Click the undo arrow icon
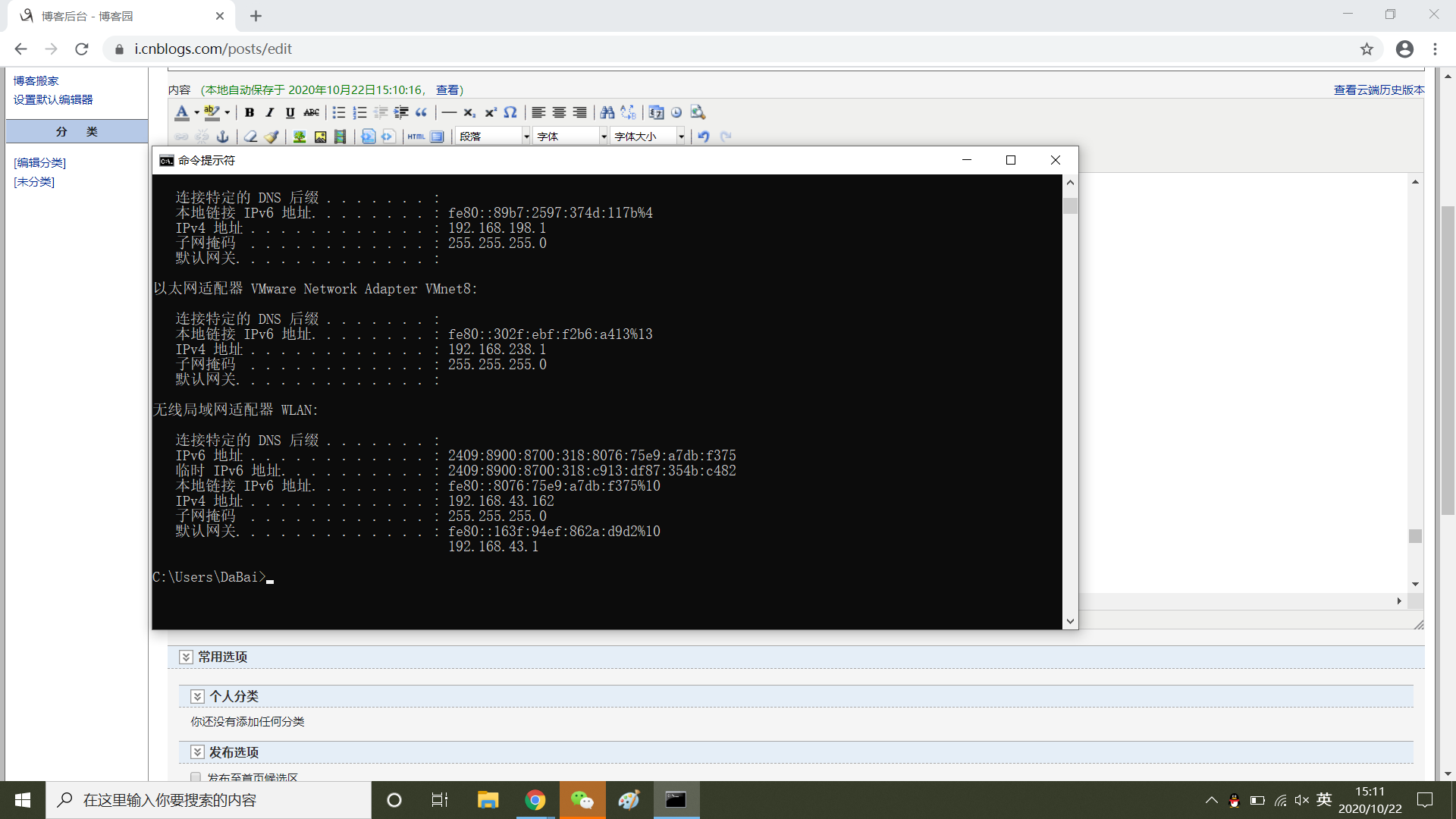The height and width of the screenshot is (819, 1456). point(704,136)
